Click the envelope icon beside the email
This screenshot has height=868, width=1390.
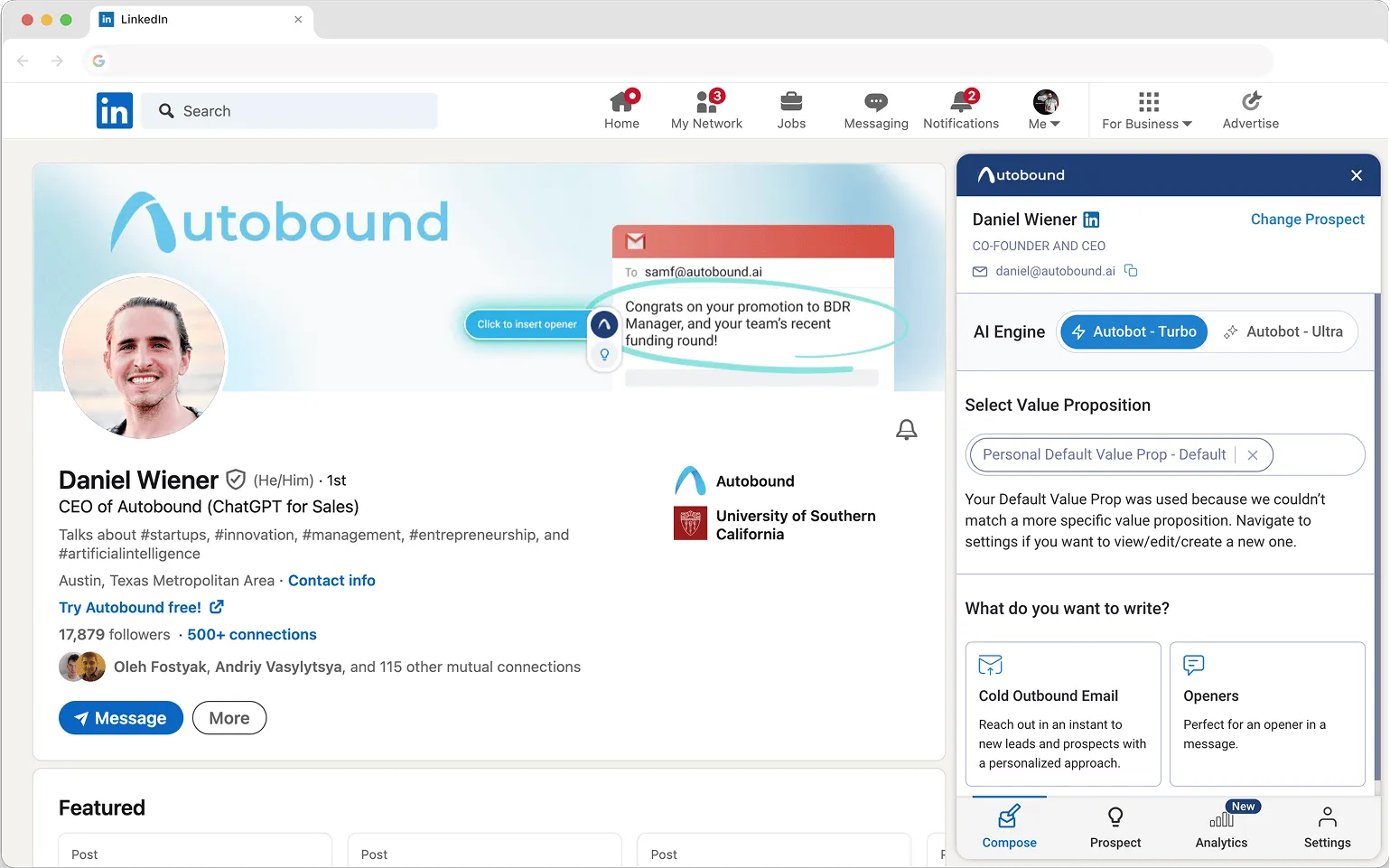[980, 272]
